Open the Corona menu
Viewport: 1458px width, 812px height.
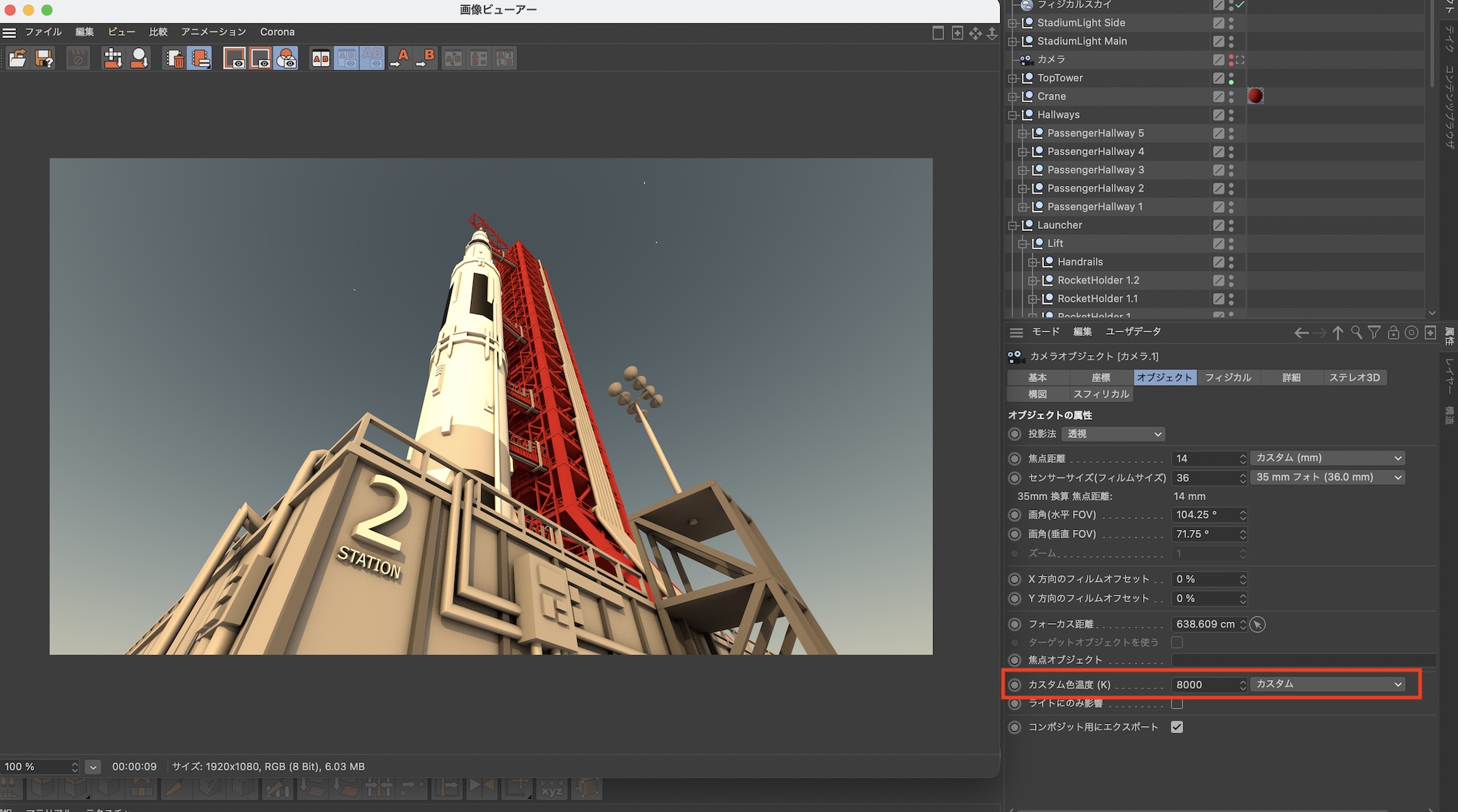pyautogui.click(x=277, y=32)
